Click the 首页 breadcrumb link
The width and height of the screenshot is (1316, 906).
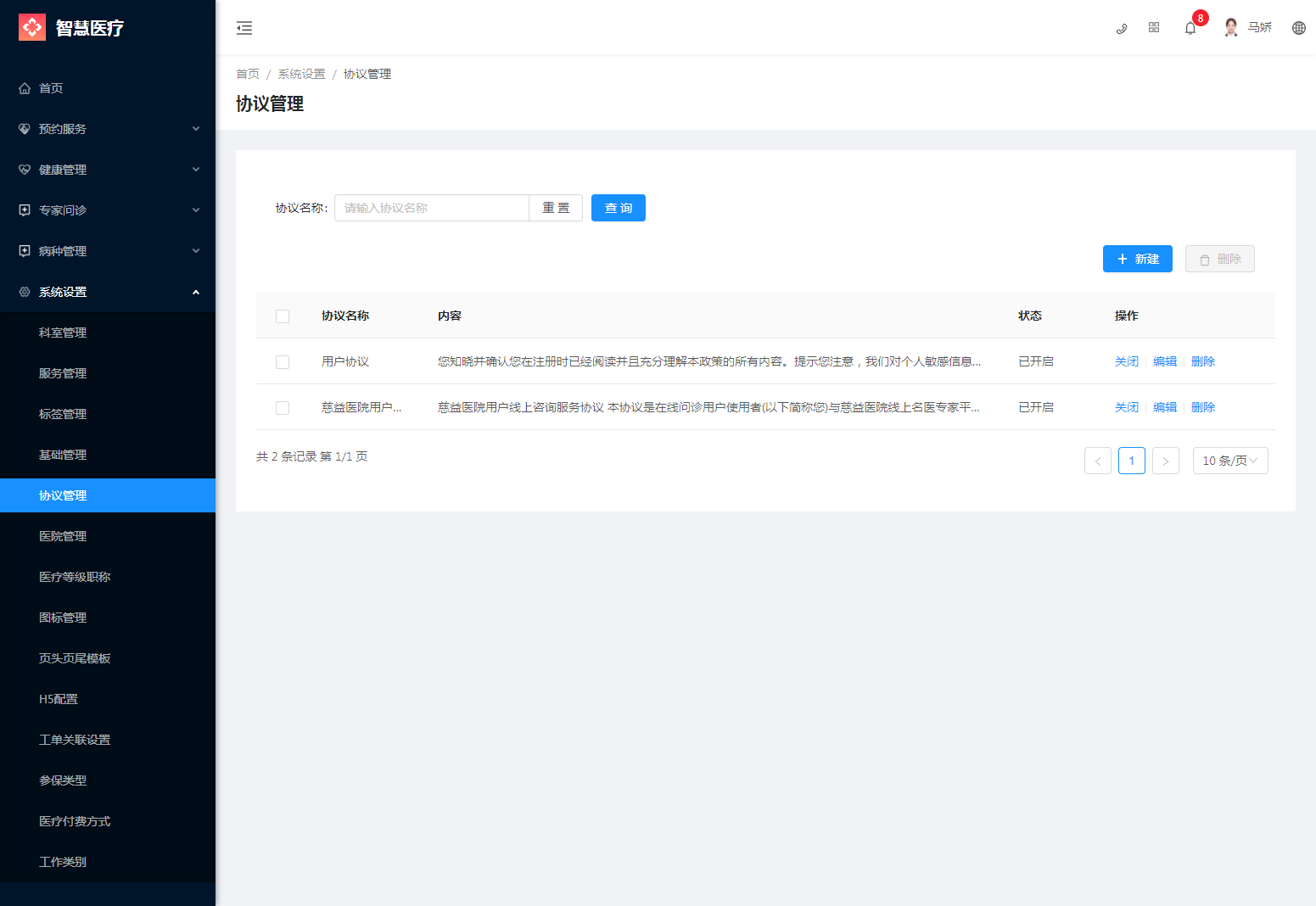[248, 74]
